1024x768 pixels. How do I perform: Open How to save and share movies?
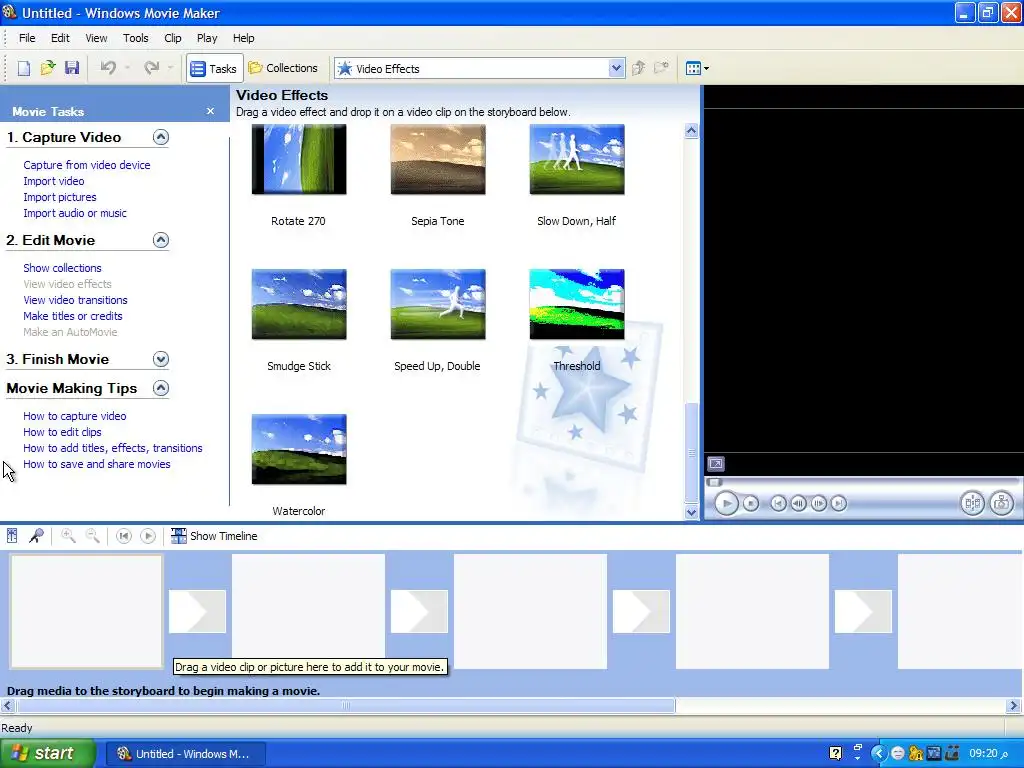tap(97, 464)
